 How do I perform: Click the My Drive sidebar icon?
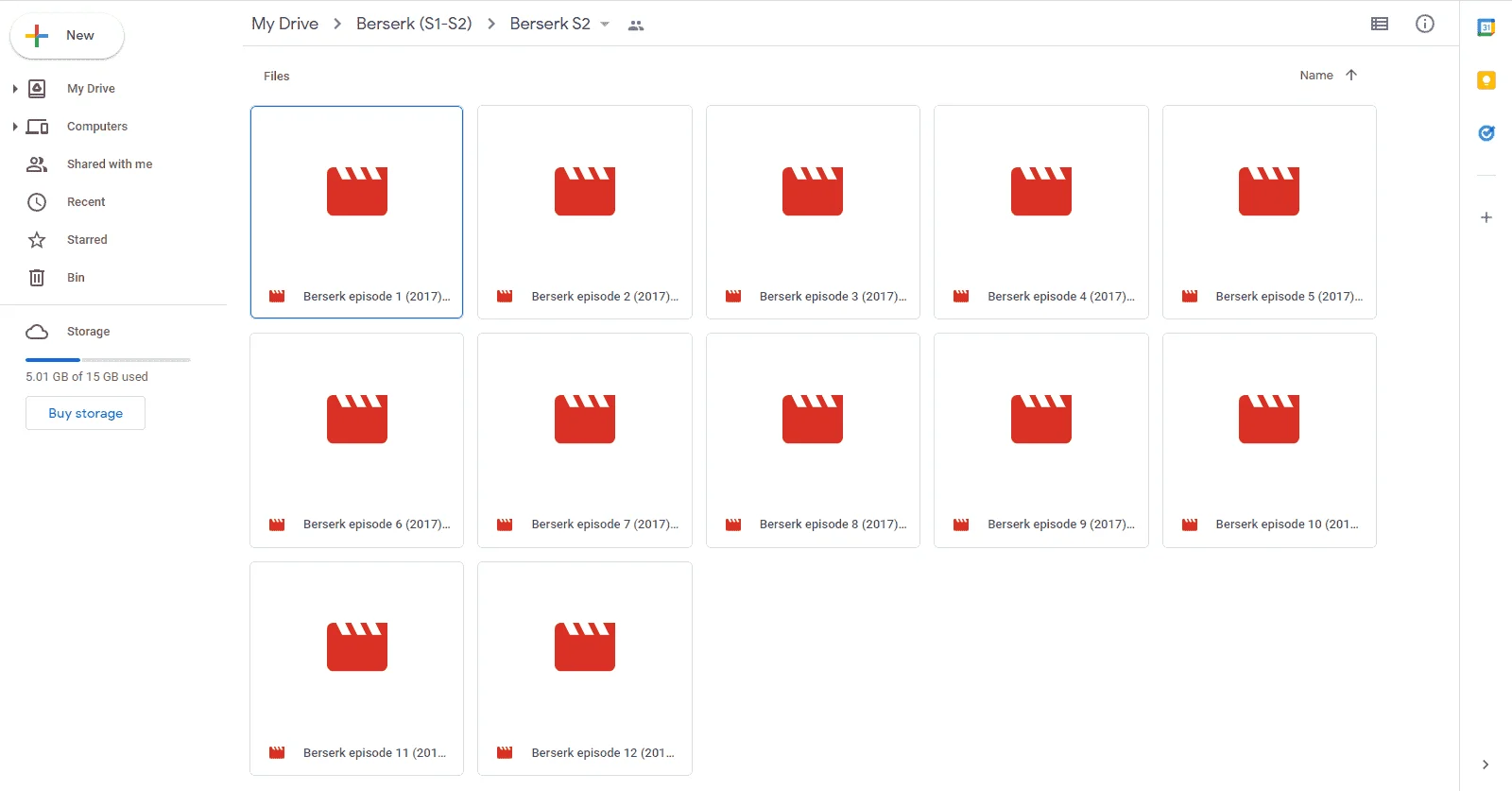pos(37,89)
